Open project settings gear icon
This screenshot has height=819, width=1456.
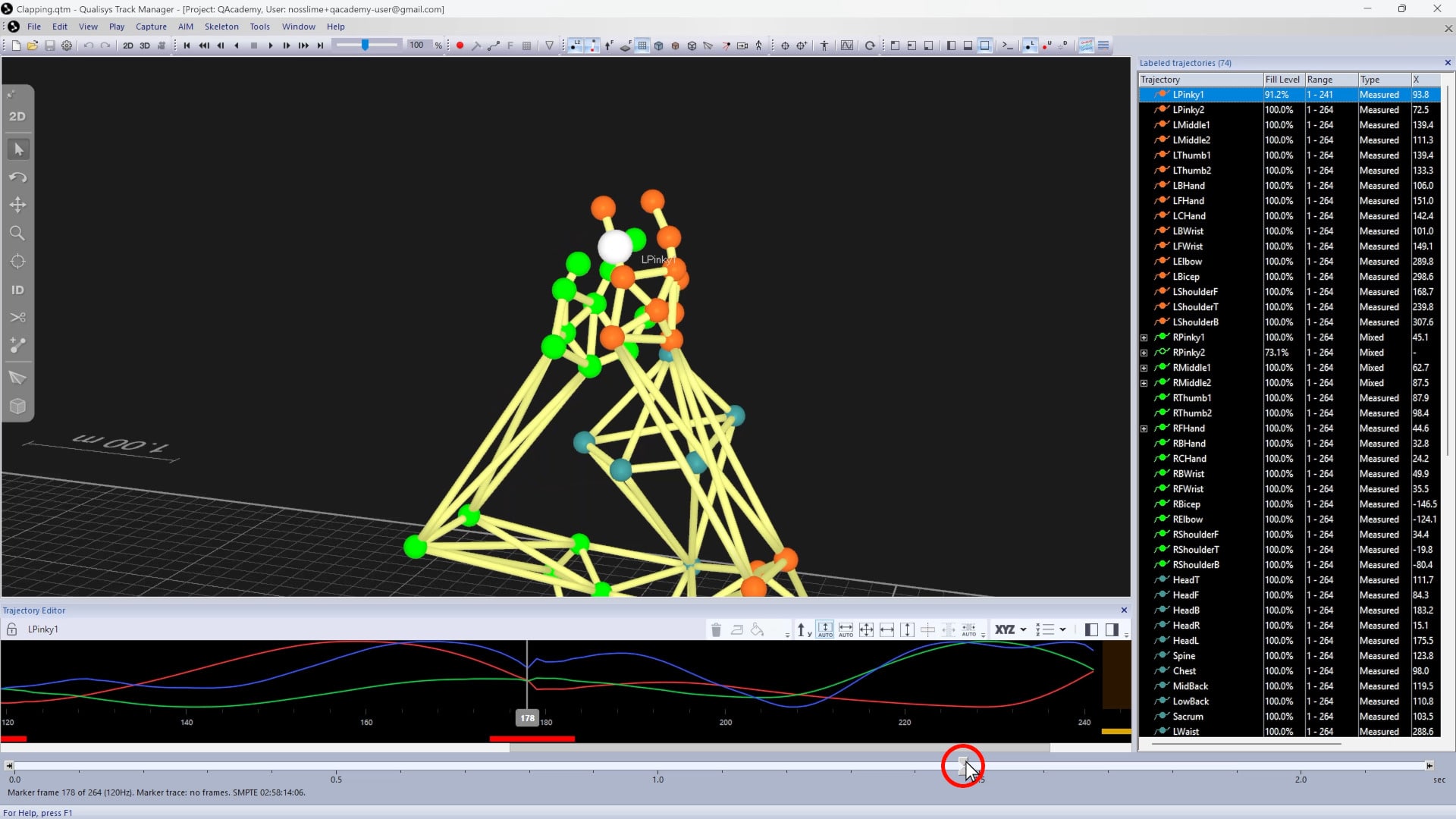67,45
